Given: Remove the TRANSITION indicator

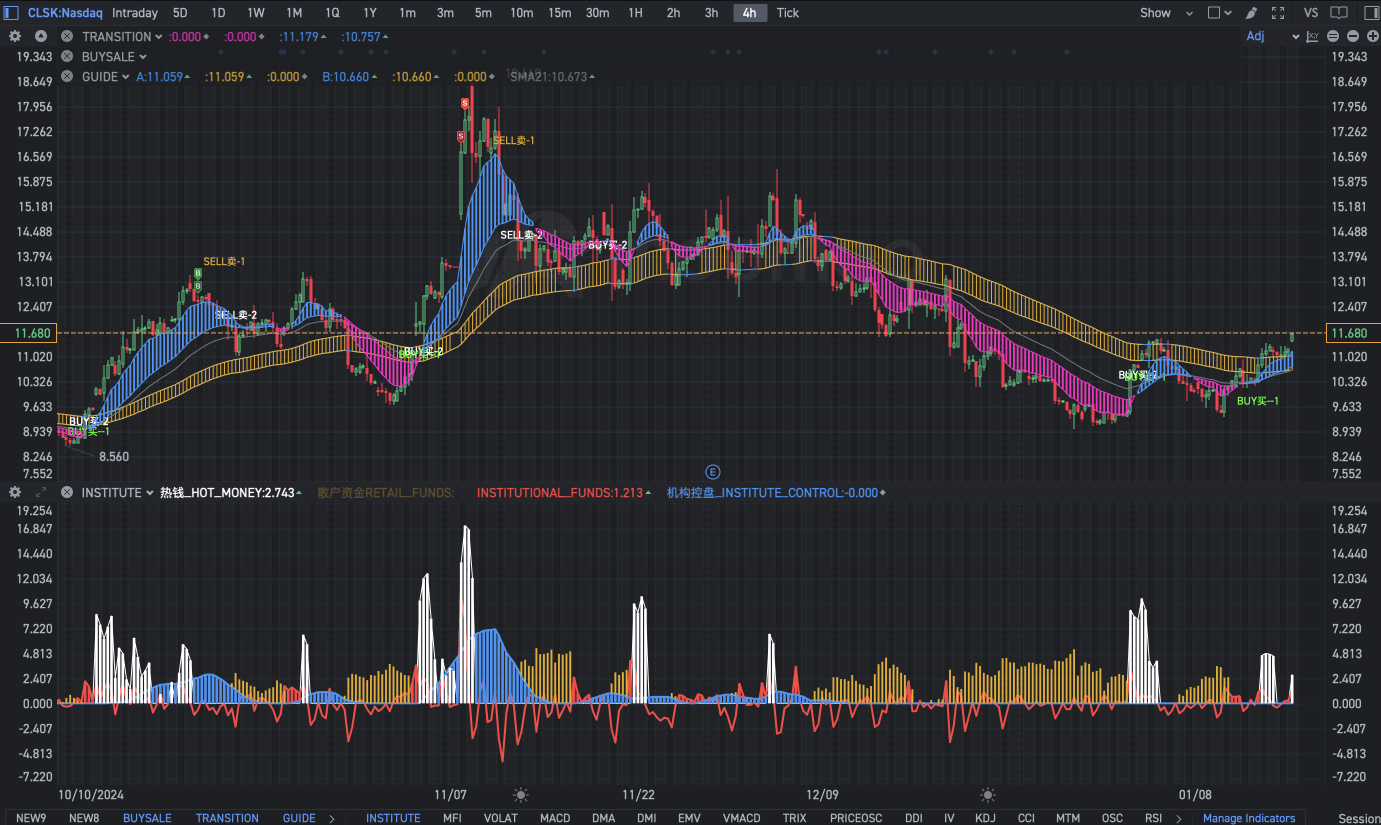Looking at the screenshot, I should pos(67,36).
